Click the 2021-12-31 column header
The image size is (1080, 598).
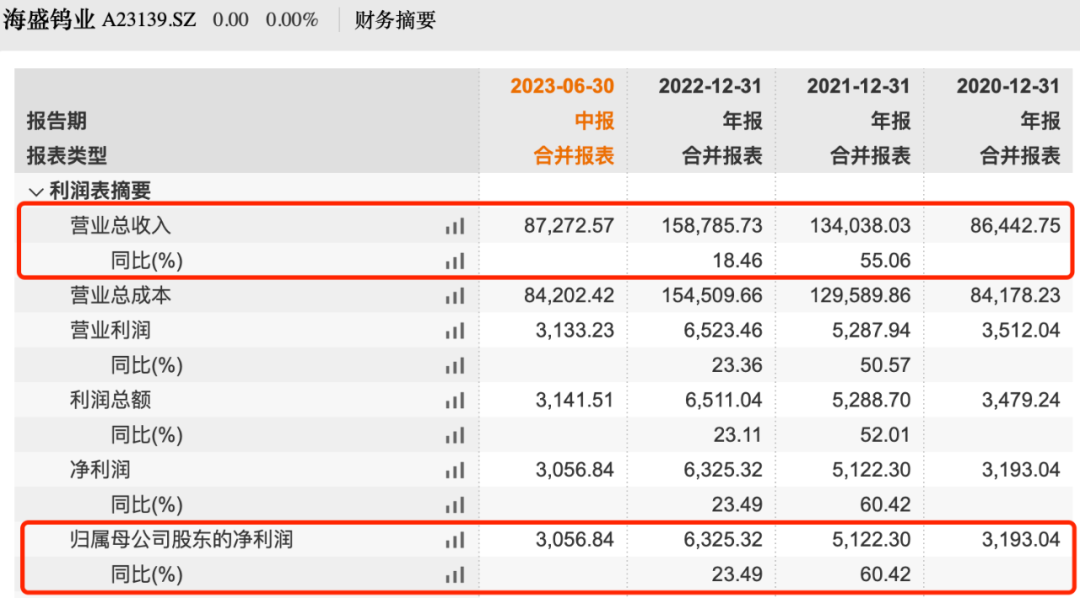859,87
